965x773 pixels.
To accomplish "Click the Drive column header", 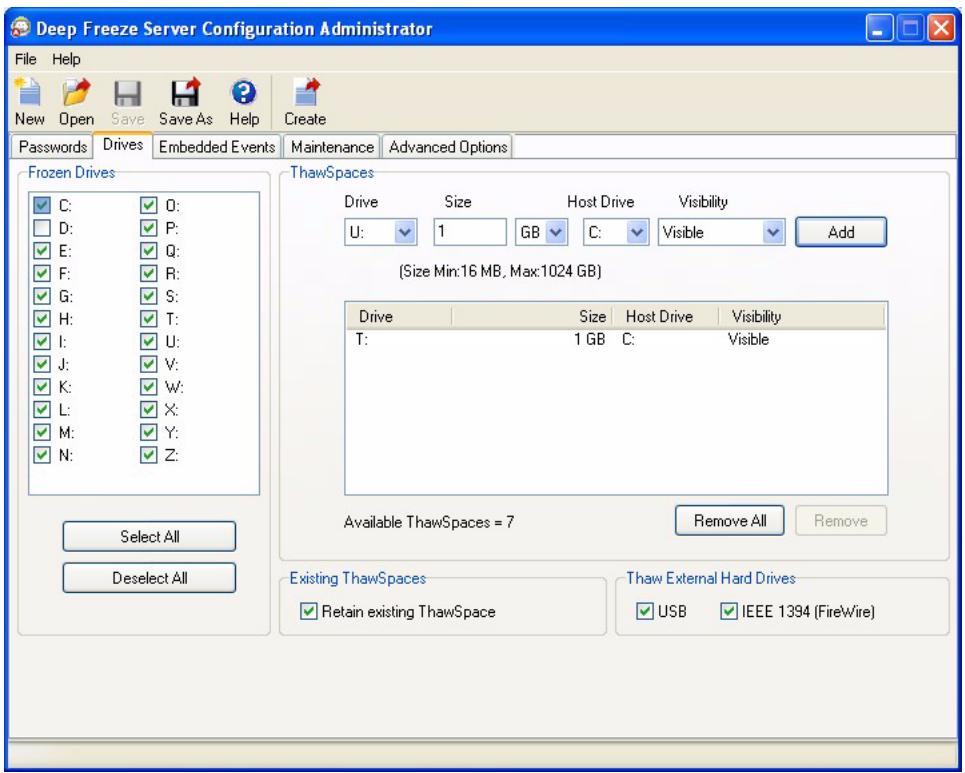I will 399,316.
